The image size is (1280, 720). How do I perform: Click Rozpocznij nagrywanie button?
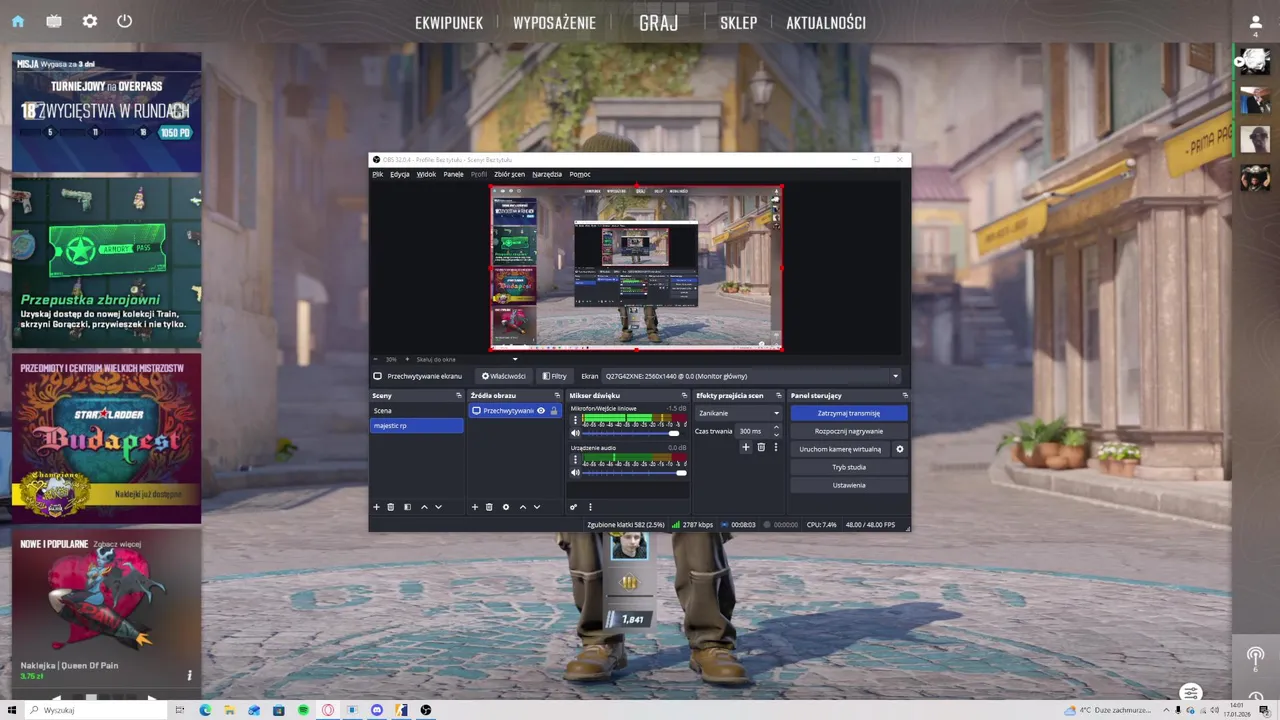click(849, 431)
